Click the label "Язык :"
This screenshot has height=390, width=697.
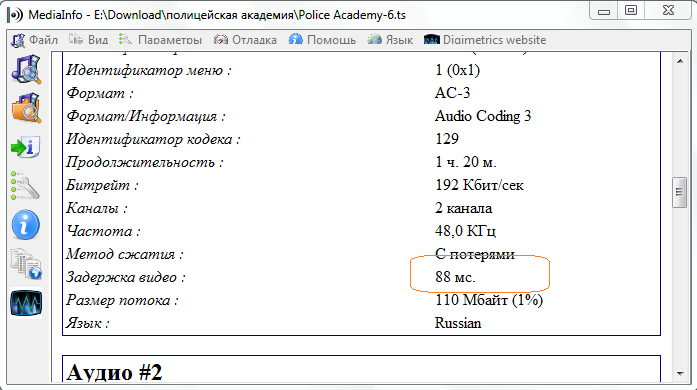click(88, 323)
